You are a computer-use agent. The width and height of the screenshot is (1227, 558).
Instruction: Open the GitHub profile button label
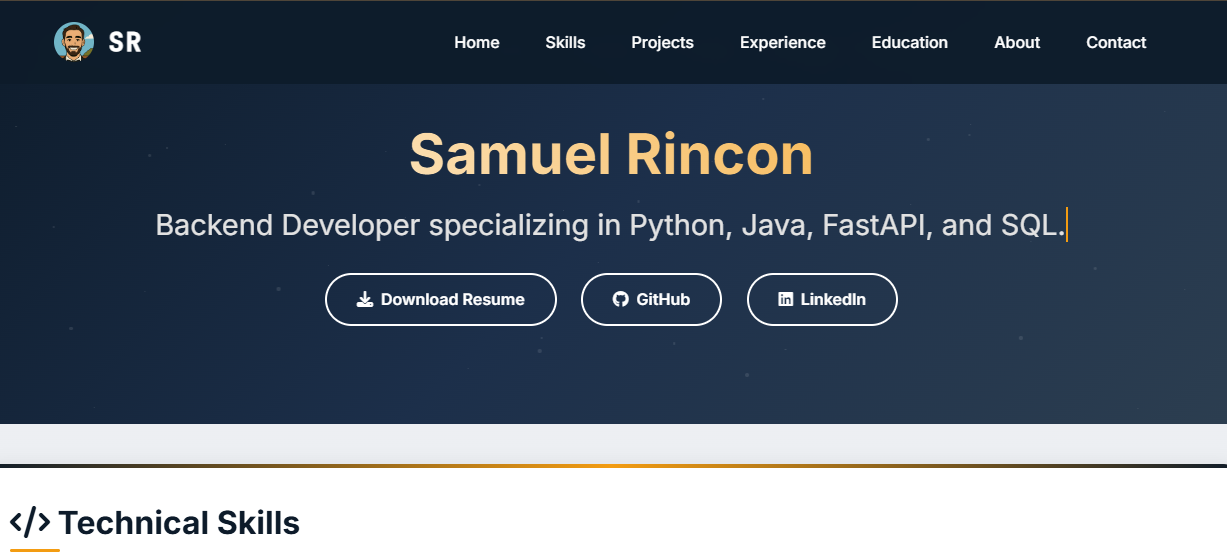tap(663, 299)
